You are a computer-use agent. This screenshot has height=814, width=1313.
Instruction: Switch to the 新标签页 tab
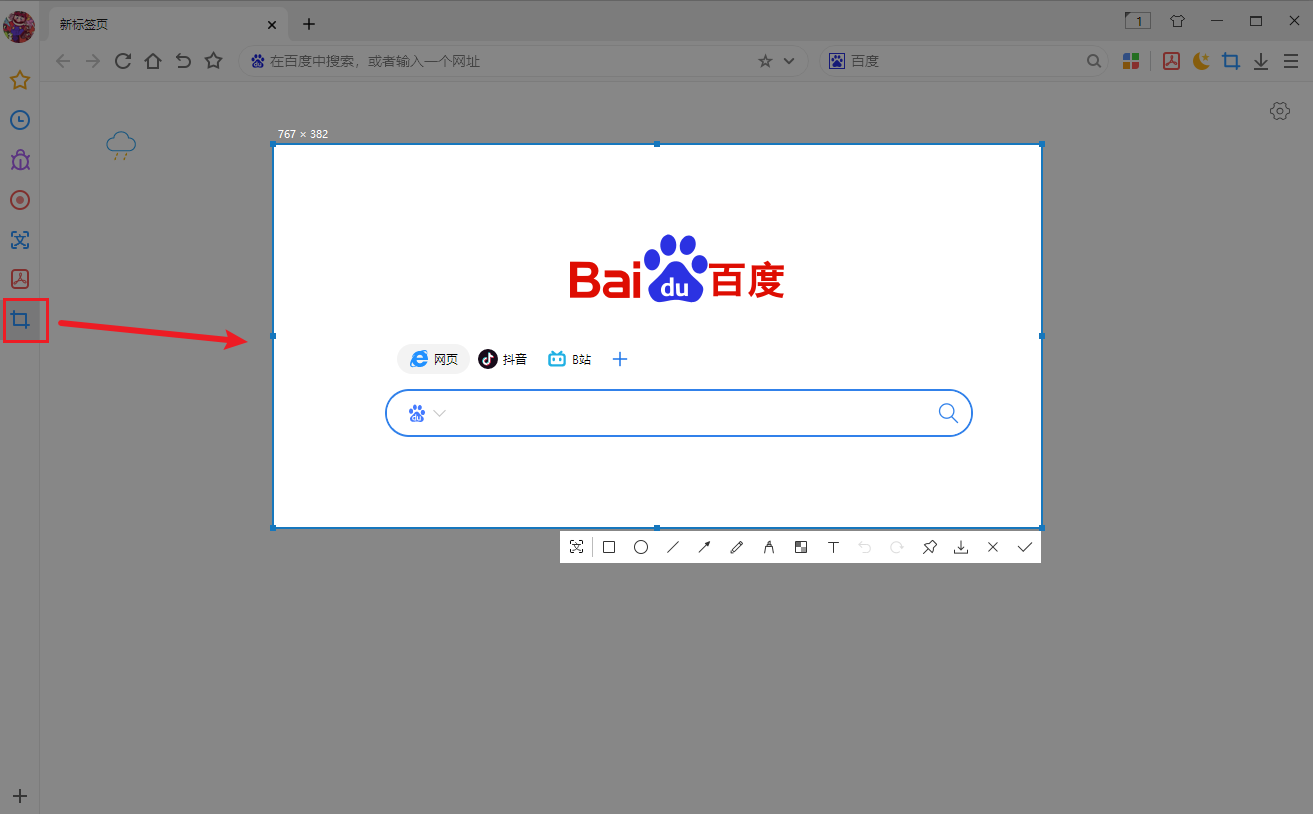(167, 24)
